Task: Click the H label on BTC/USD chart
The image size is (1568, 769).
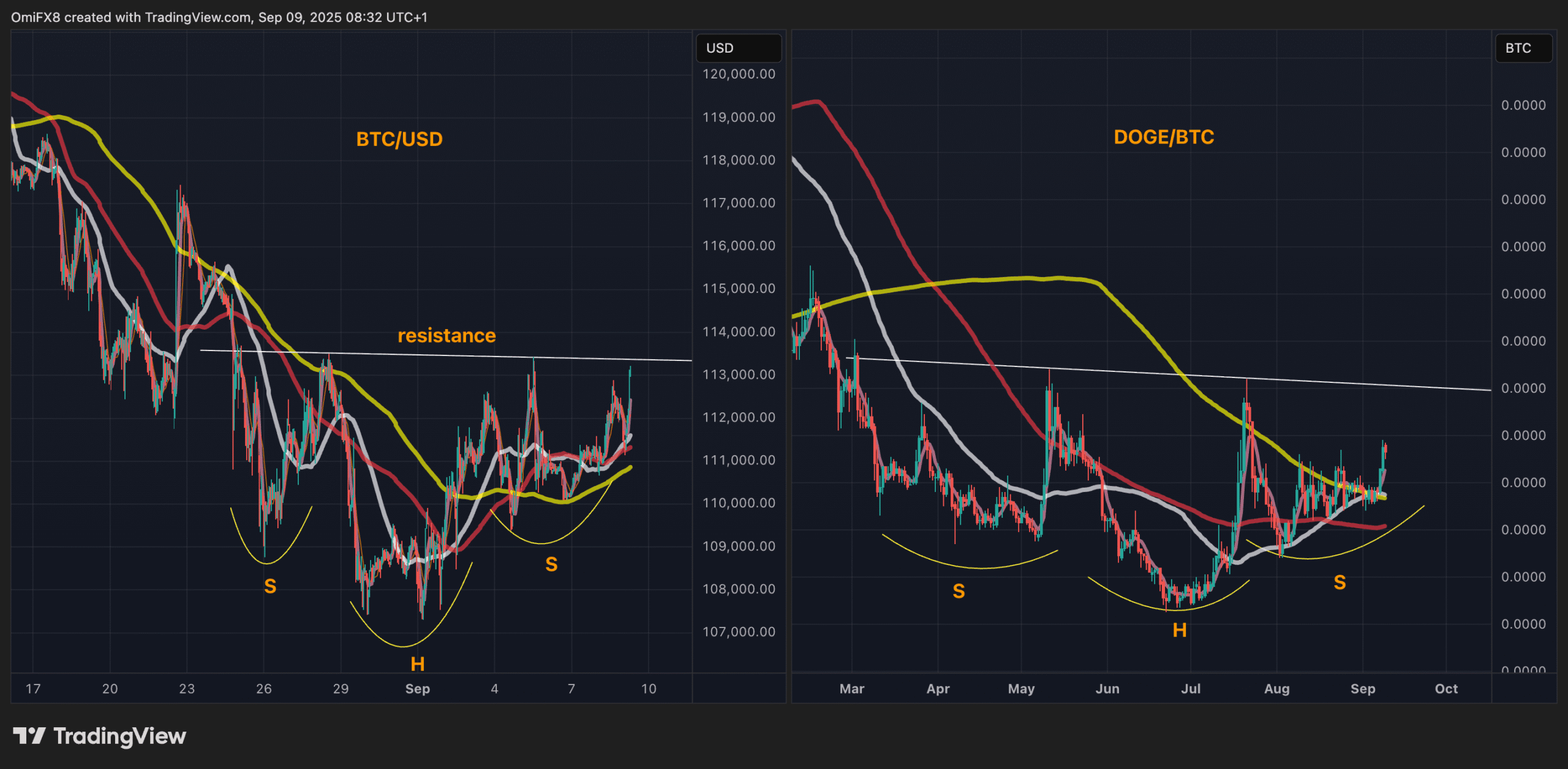Action: 417,664
